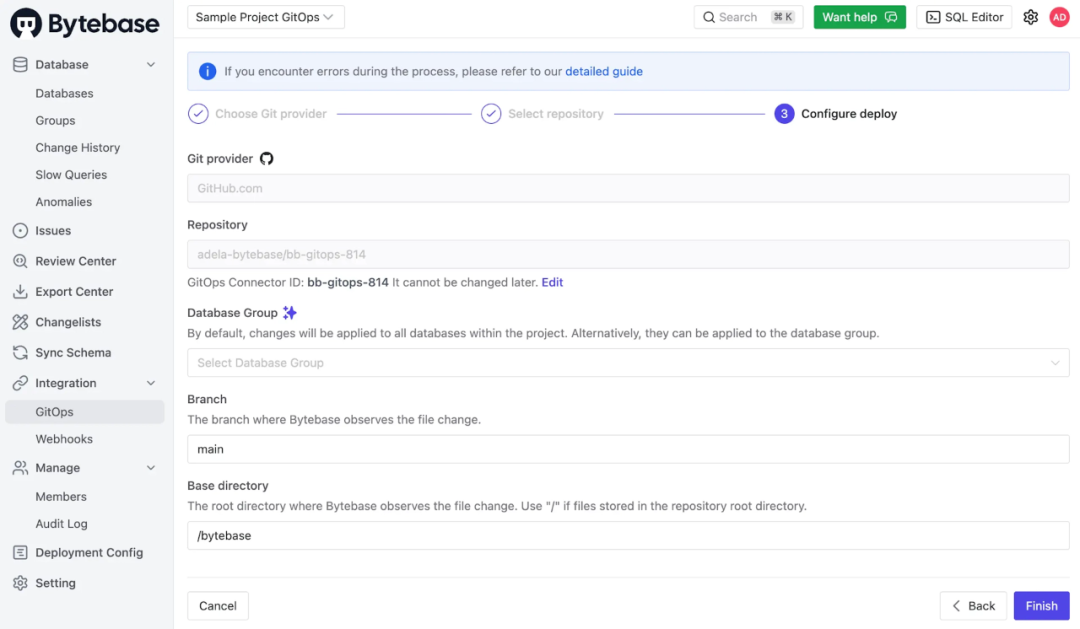This screenshot has height=629, width=1080.
Task: Click the checkmark icon for Choose Git provider
Action: (198, 114)
